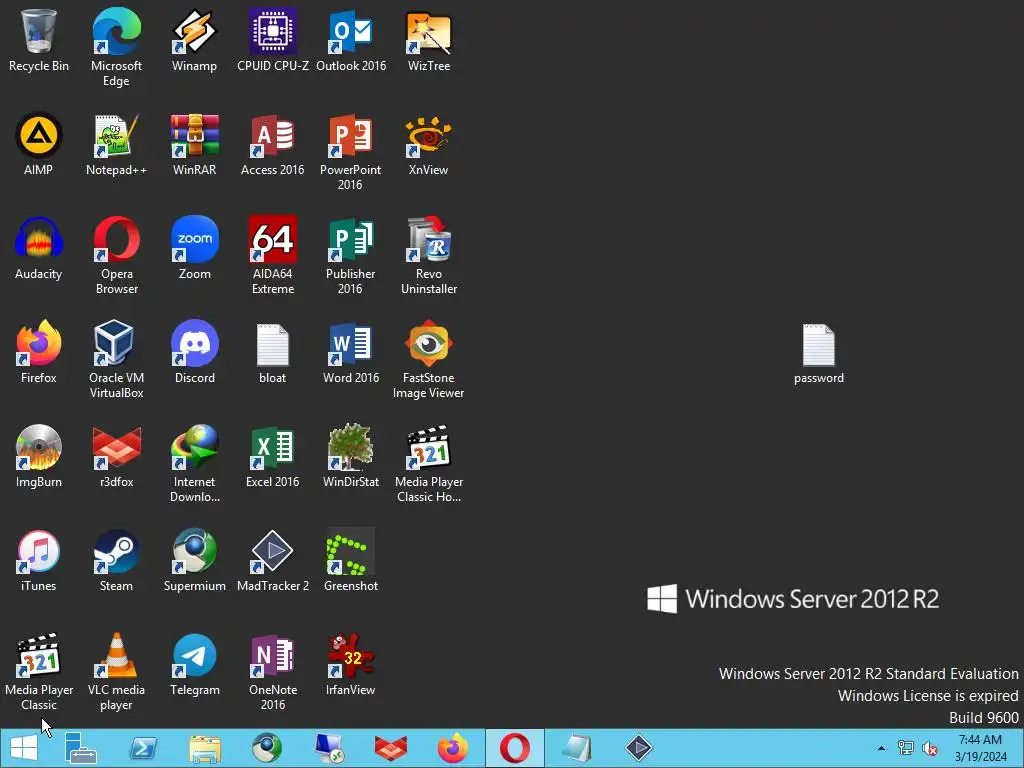Open the clock showing 7:44 AM
The width and height of the screenshot is (1024, 768).
[980, 748]
